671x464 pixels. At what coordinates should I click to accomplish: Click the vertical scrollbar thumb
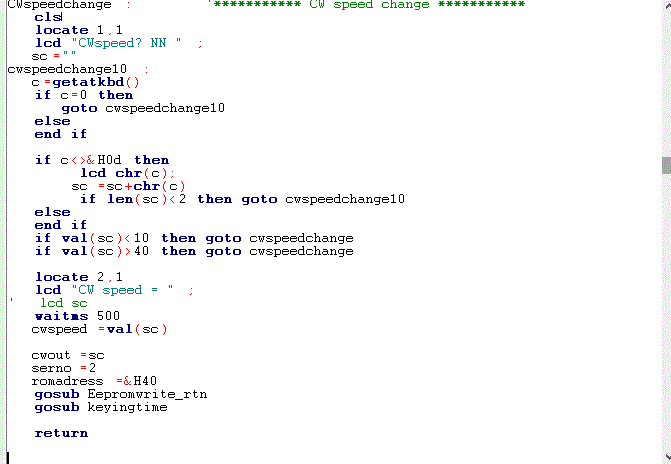click(x=665, y=165)
